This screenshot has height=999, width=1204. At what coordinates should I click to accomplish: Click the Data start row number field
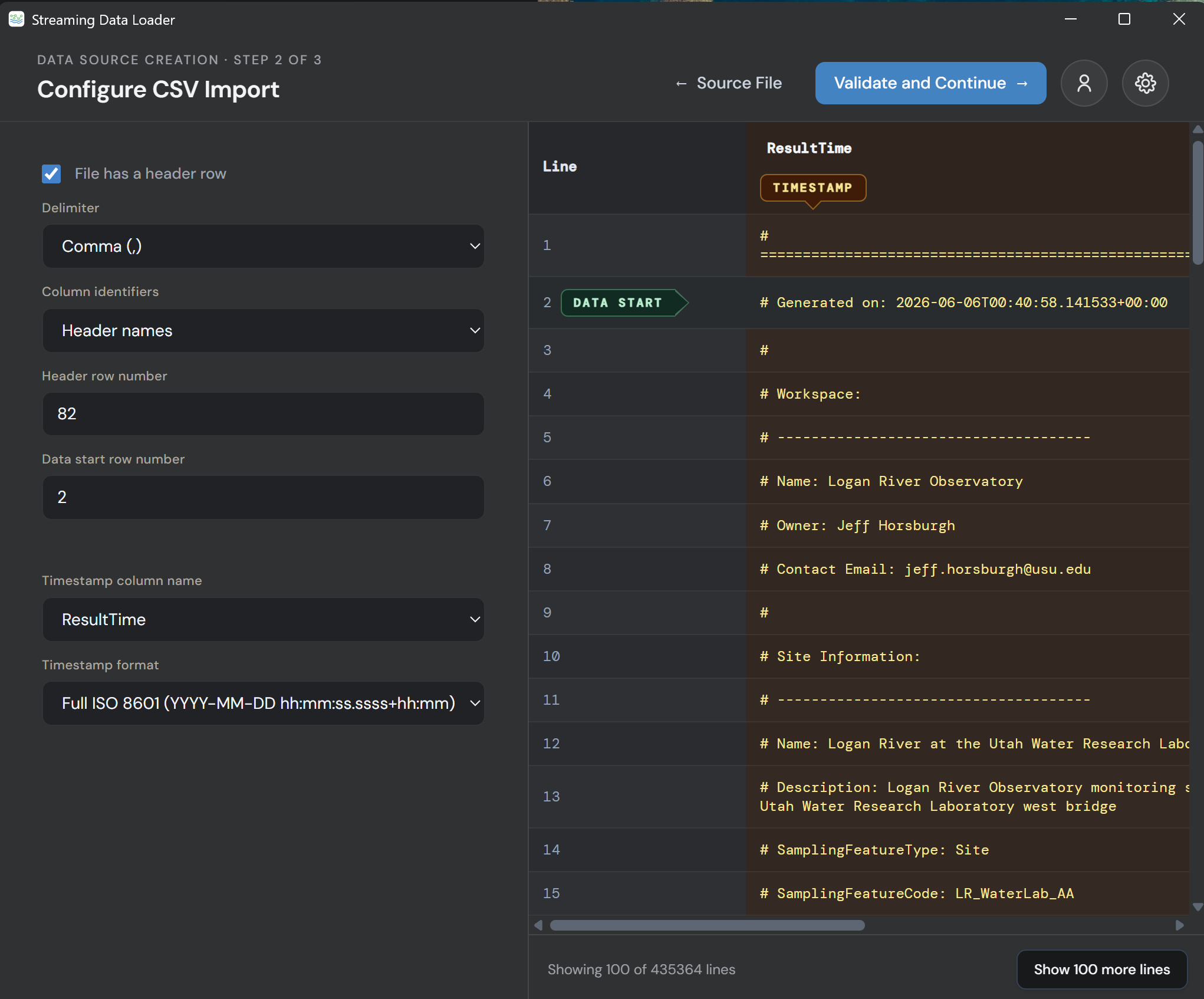coord(263,497)
